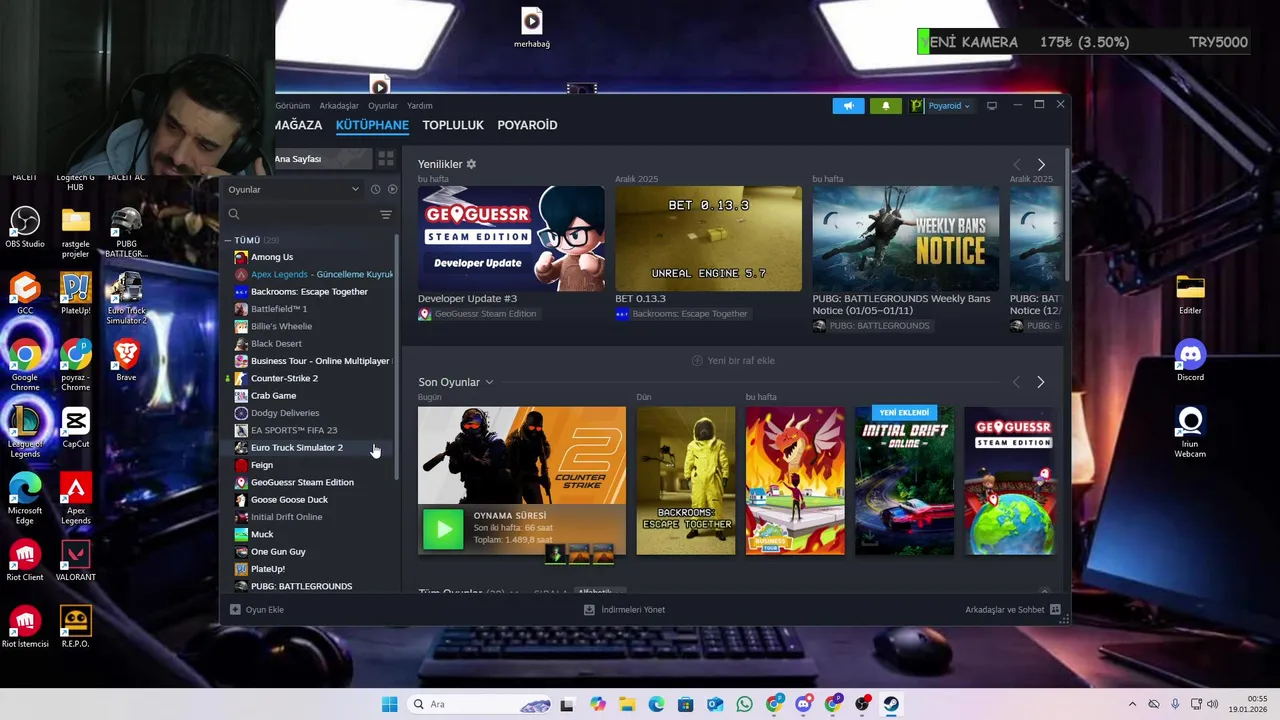Open the Brave browser desktop icon
1280x720 pixels.
click(126, 360)
